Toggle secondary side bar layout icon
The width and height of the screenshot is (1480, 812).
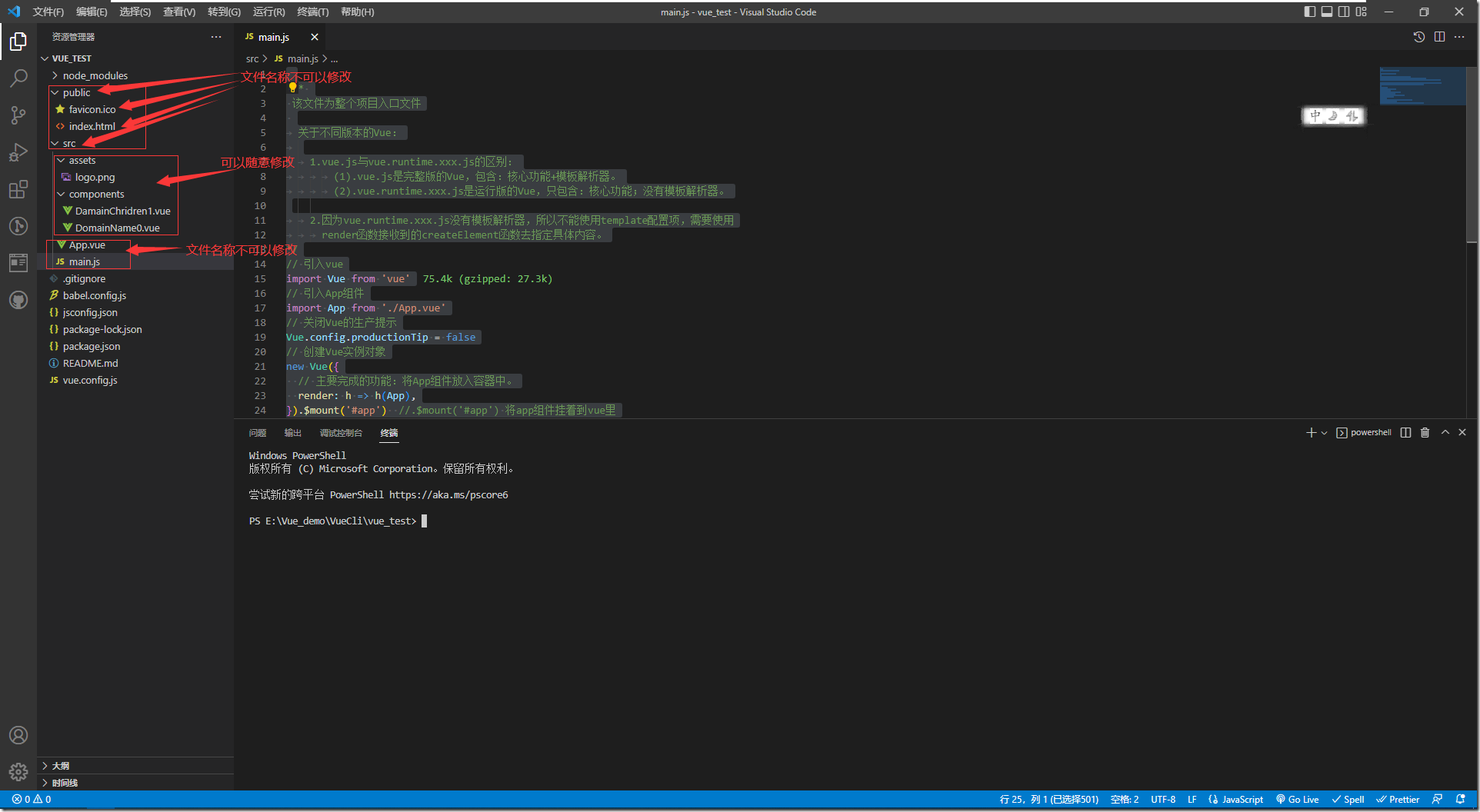(x=1344, y=12)
